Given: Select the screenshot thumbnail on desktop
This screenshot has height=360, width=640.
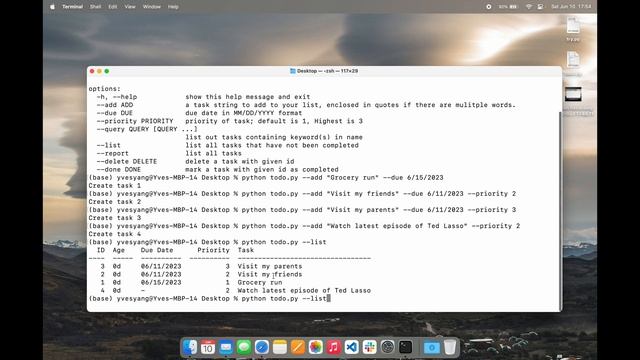Looking at the screenshot, I should pos(573,94).
